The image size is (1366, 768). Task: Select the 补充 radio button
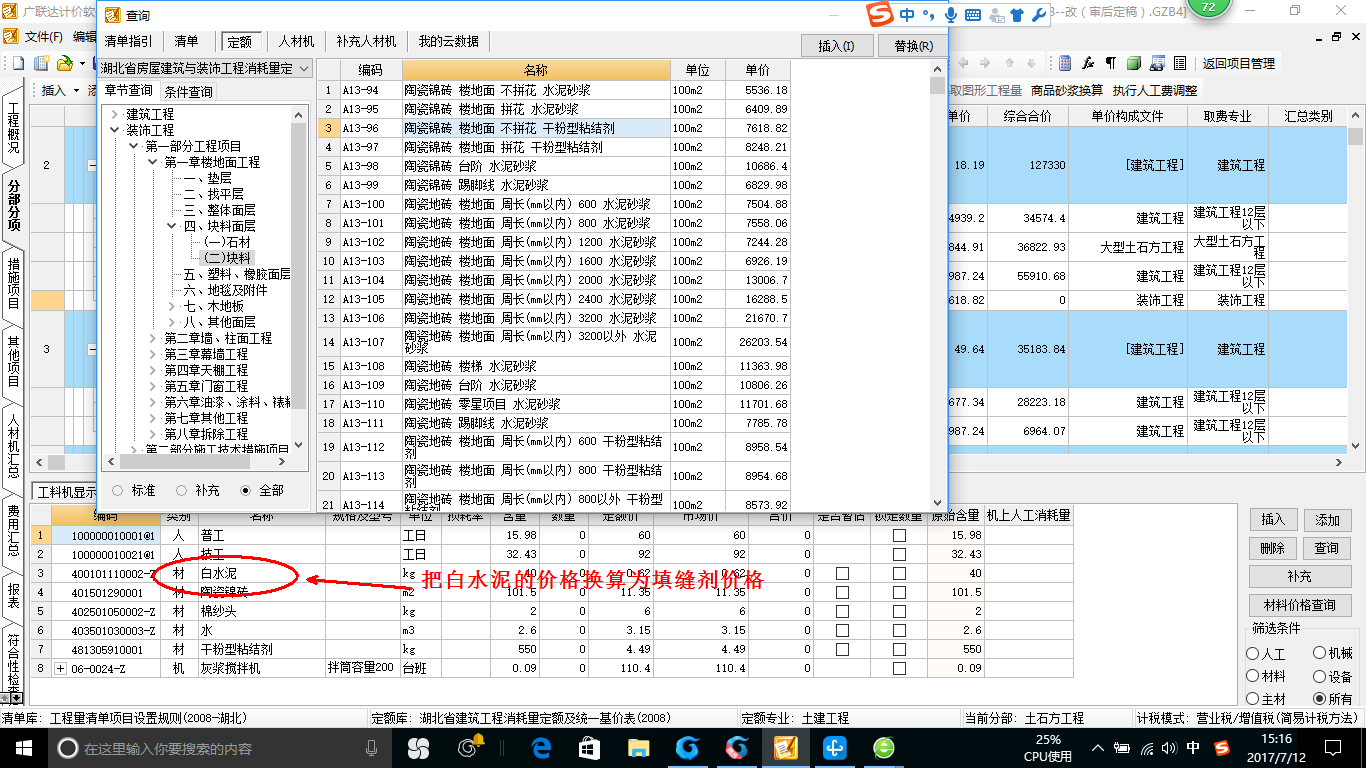(181, 490)
